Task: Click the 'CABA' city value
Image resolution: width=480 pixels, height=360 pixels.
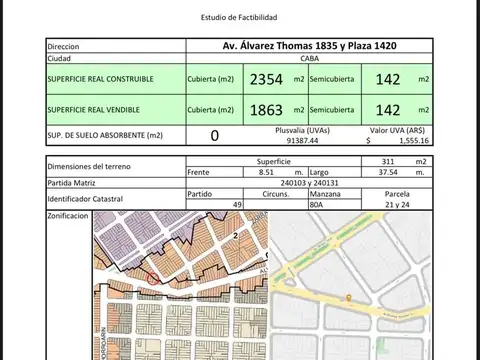Action: point(310,59)
